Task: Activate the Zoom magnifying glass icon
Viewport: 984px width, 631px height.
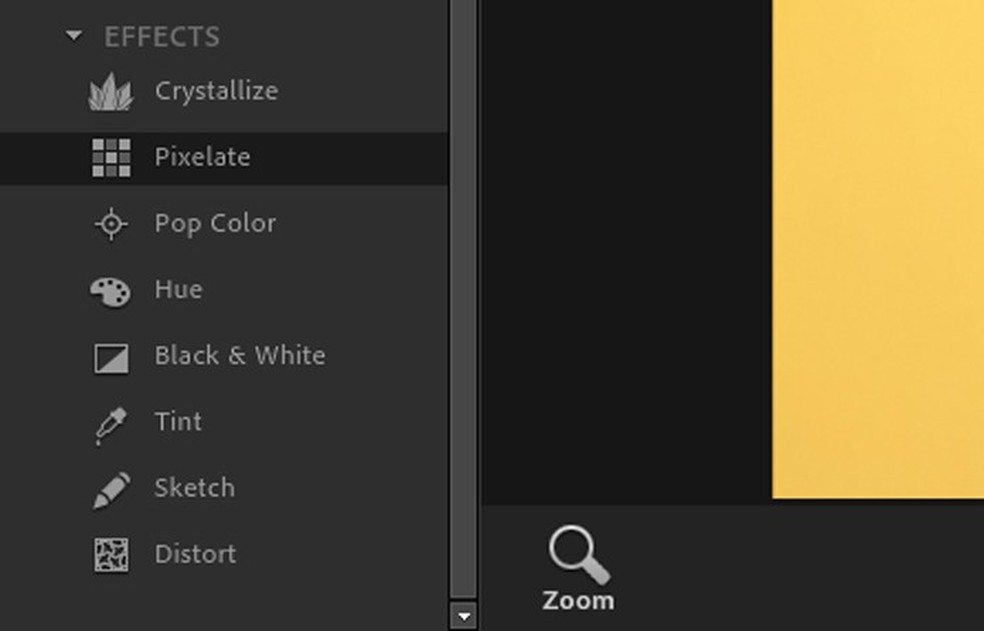Action: [578, 555]
